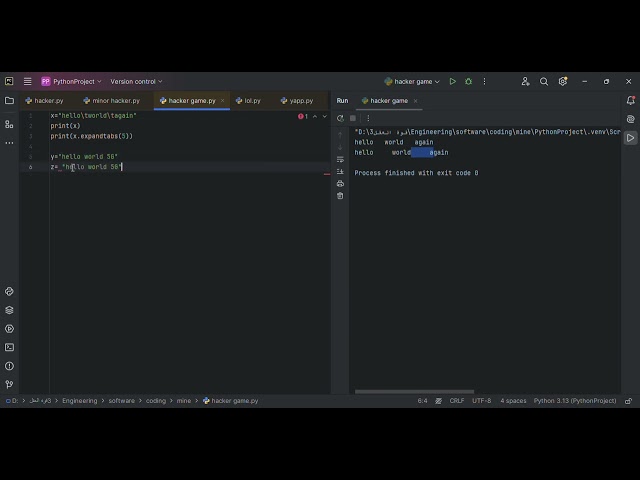Open the Code With Me user icon
Viewport: 640px width, 480px height.
[525, 82]
